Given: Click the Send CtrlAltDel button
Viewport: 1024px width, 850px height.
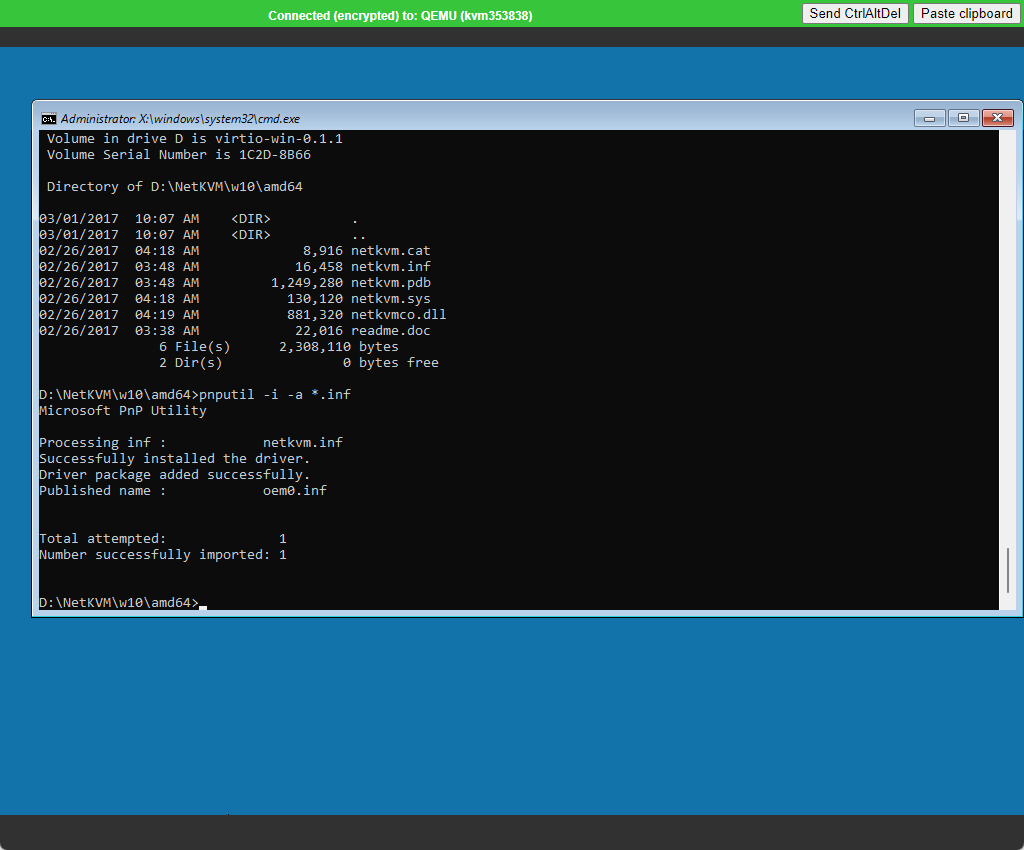Looking at the screenshot, I should 855,14.
